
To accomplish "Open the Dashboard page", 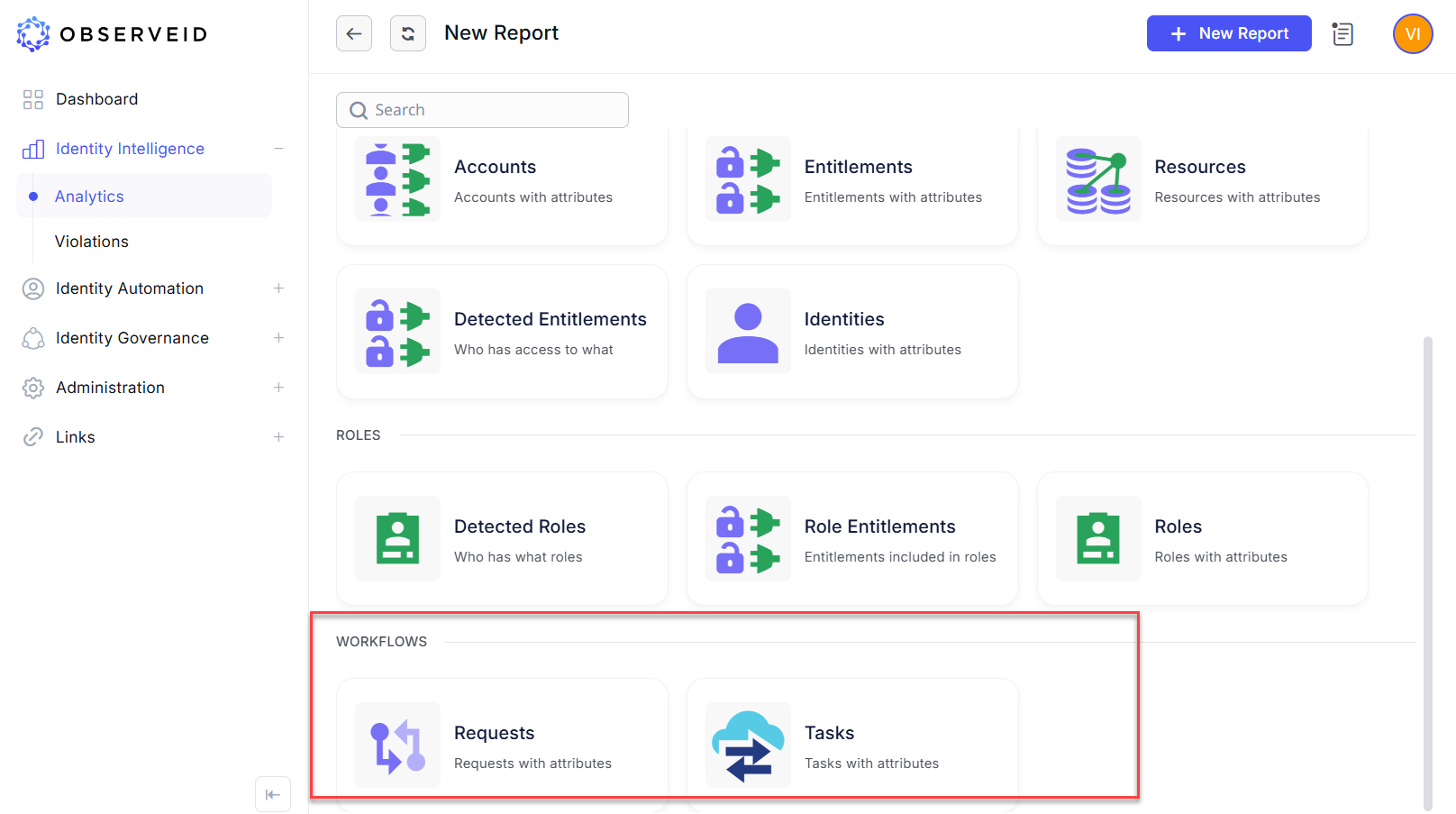I will tap(96, 99).
